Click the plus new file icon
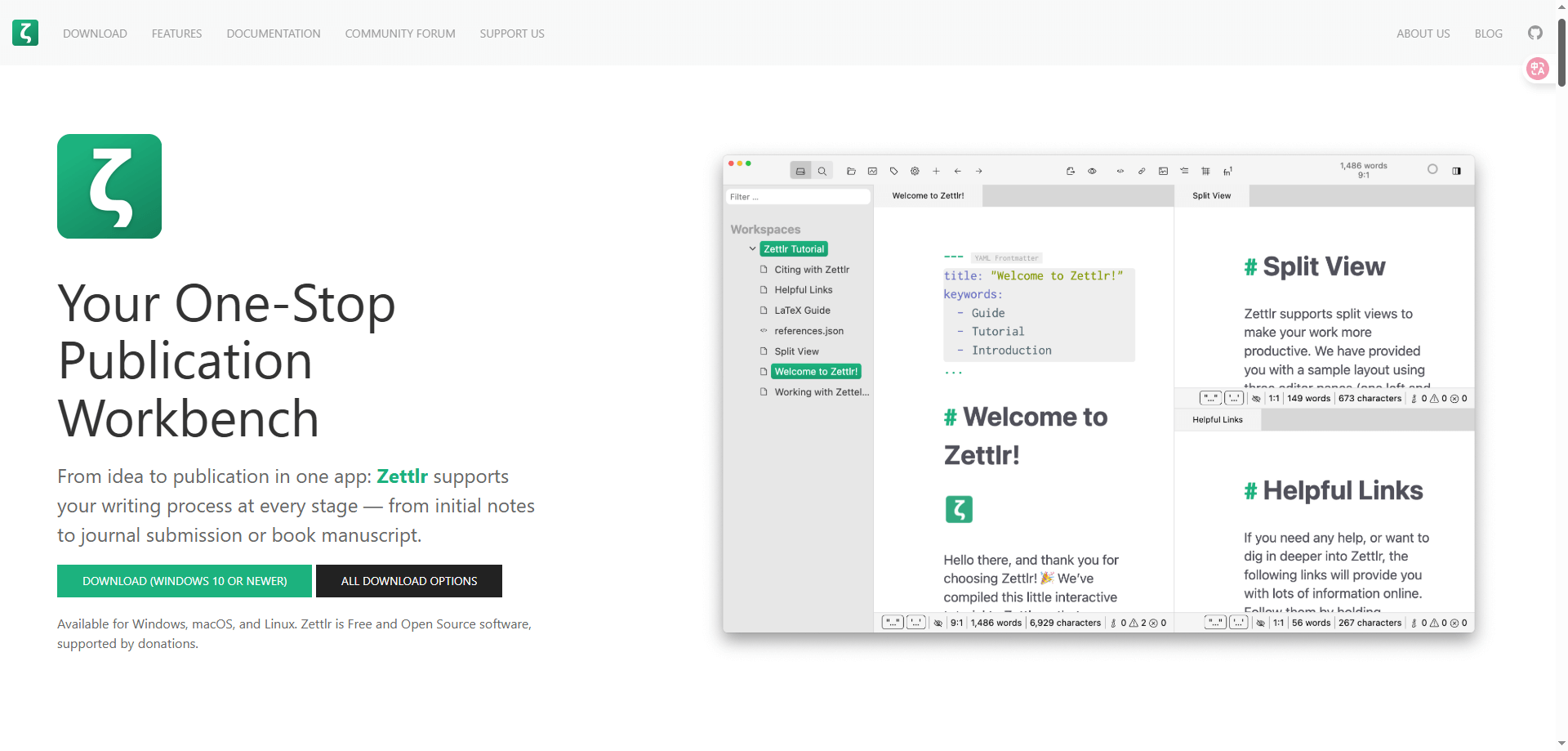This screenshot has height=751, width=1568. pos(936,171)
